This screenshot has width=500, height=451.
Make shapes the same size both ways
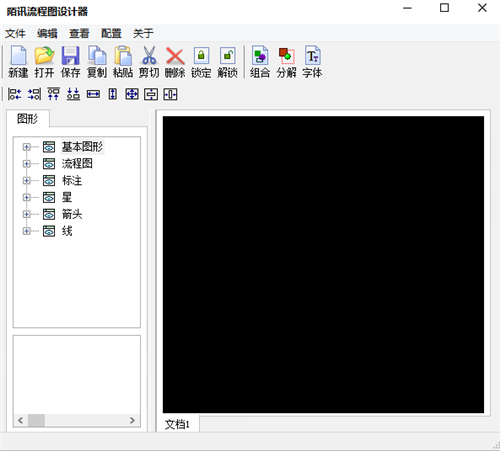[x=132, y=94]
